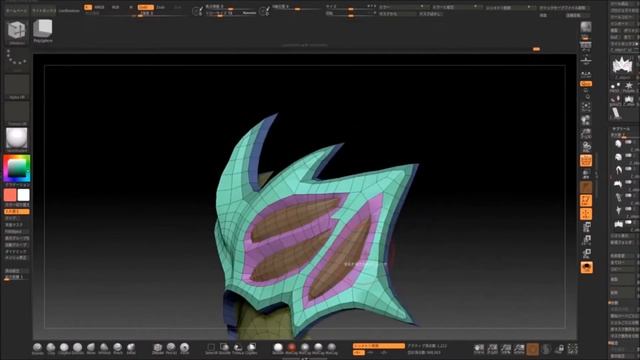This screenshot has width=640, height=360.
Task: Toggle the orange frame icon above the brown button
Action: tap(586, 160)
